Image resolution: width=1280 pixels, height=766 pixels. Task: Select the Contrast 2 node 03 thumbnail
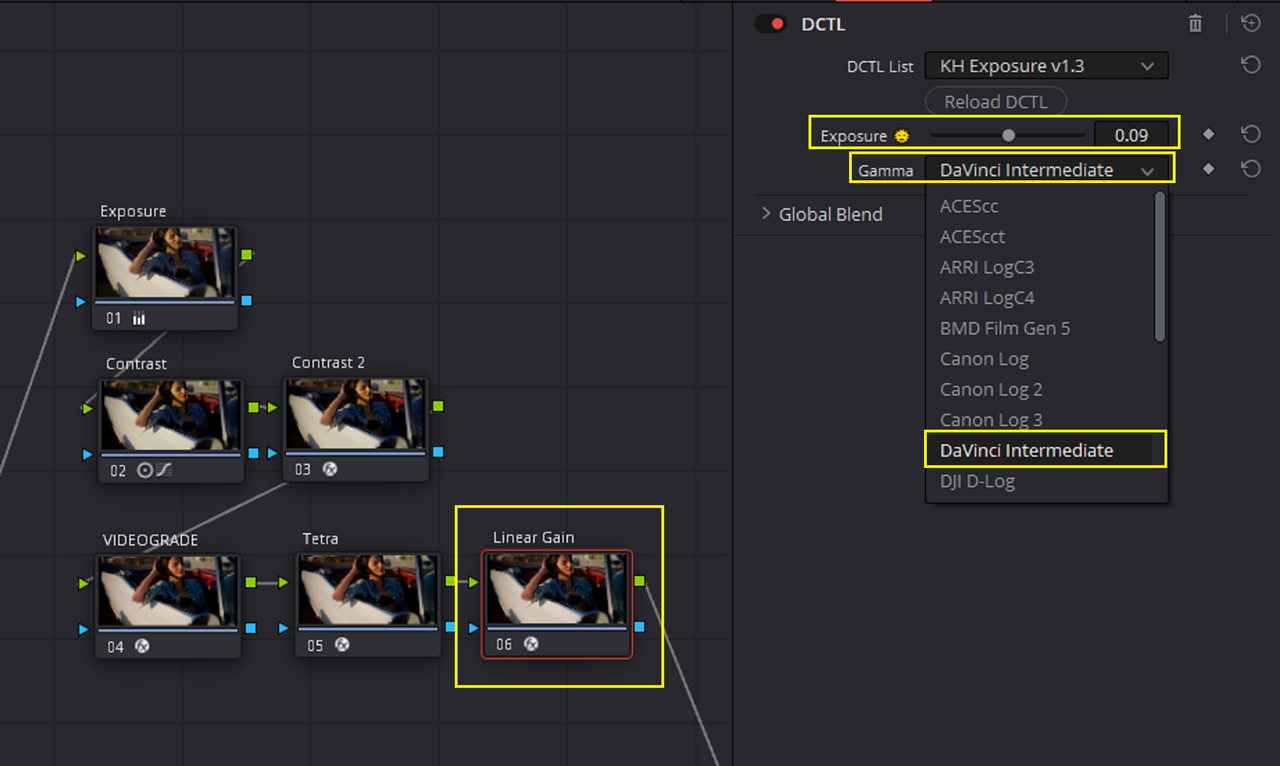tap(356, 413)
